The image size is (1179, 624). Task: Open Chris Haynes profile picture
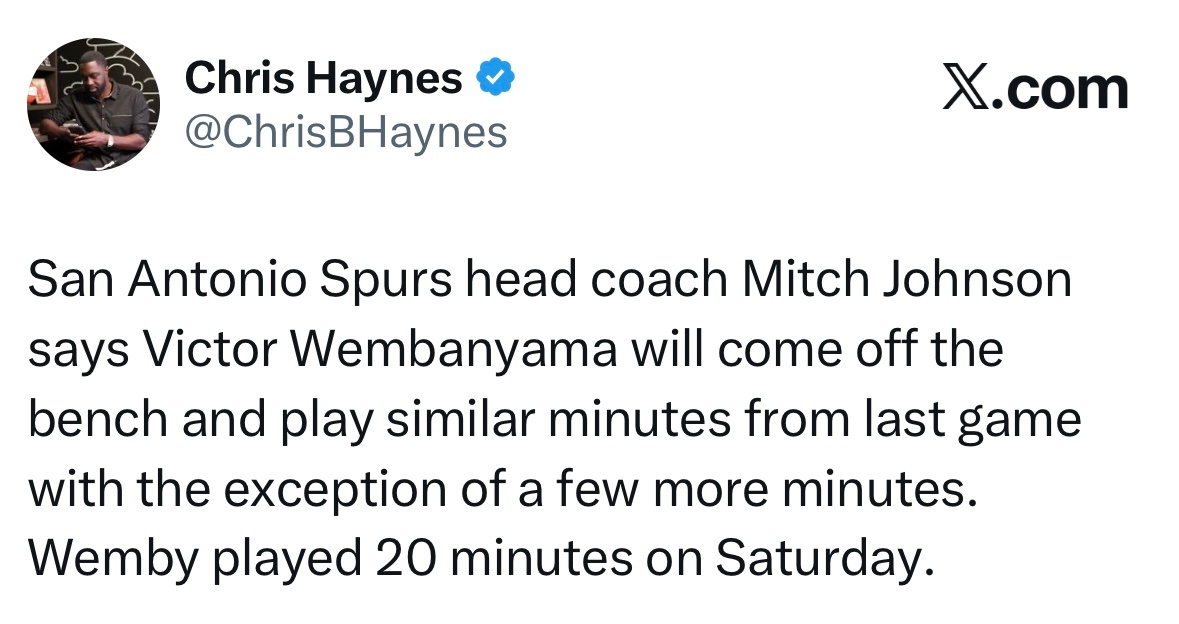pos(92,106)
